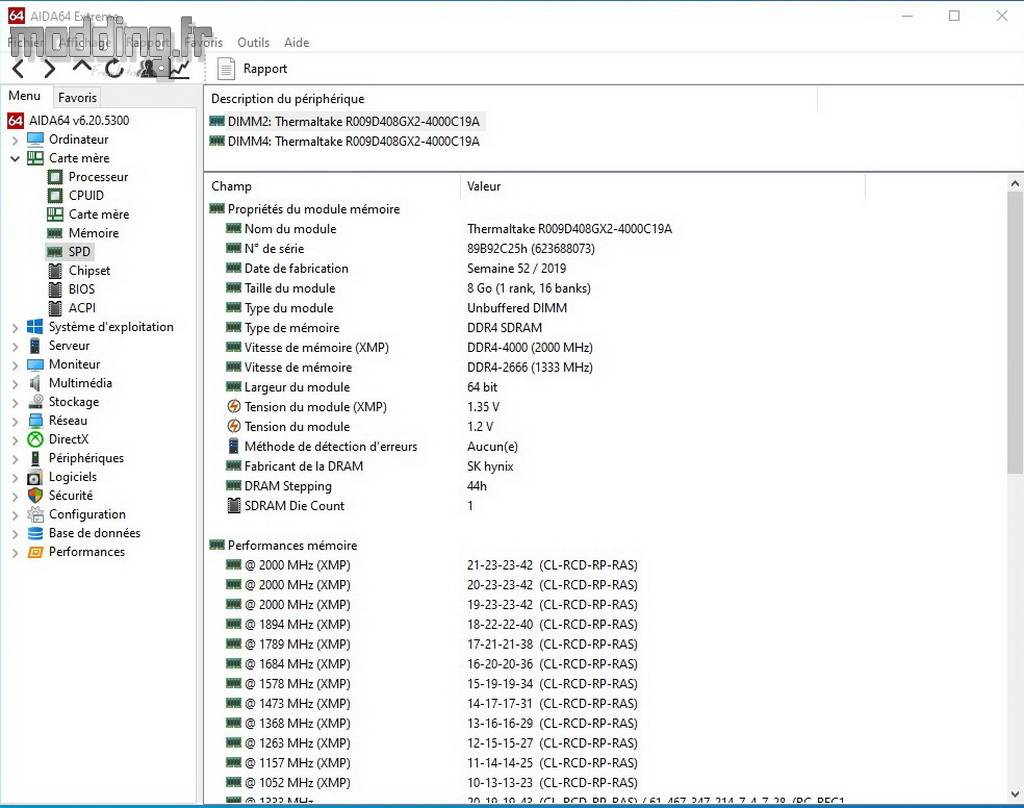Click the vertical scrollbar thumb
The image size is (1024, 808).
point(1015,332)
